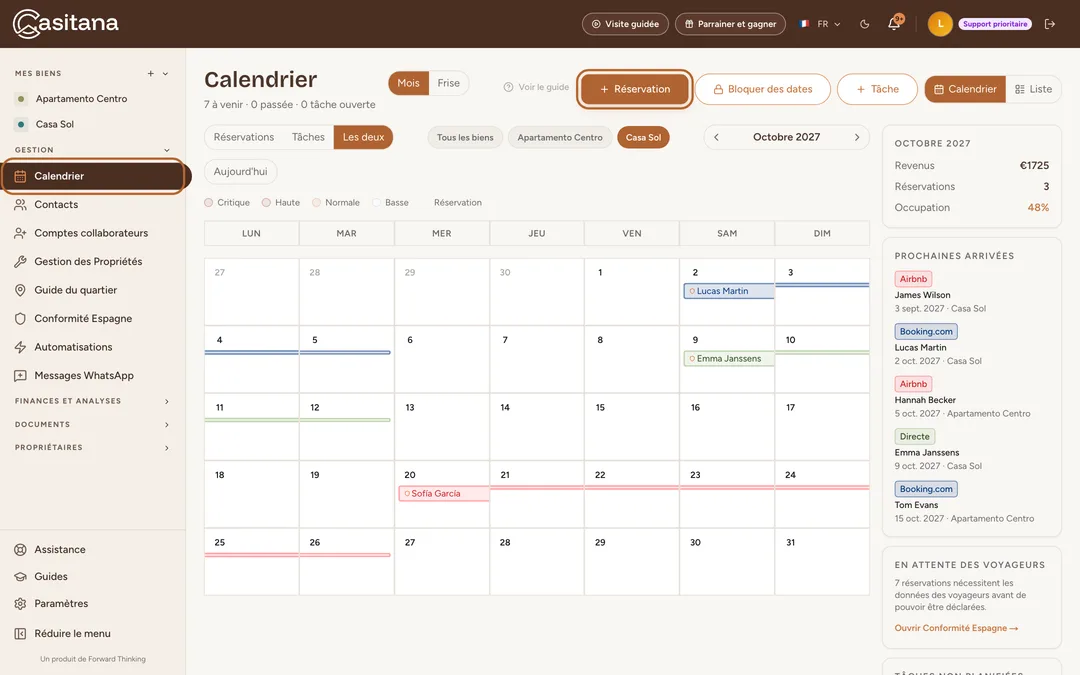
Task: Open FR language dropdown
Action: (820, 24)
